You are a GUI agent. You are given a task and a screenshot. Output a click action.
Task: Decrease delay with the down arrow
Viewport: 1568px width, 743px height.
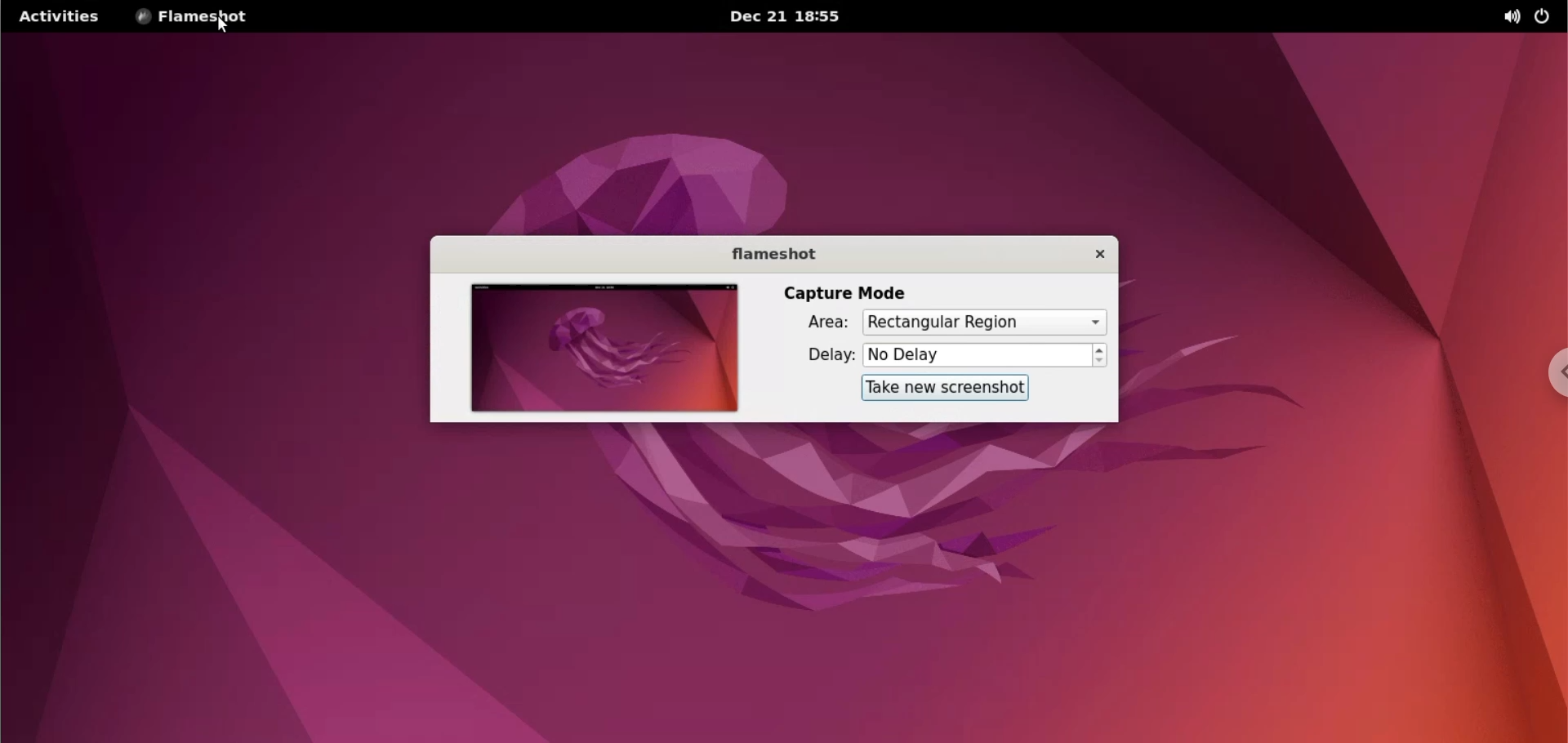(1101, 362)
